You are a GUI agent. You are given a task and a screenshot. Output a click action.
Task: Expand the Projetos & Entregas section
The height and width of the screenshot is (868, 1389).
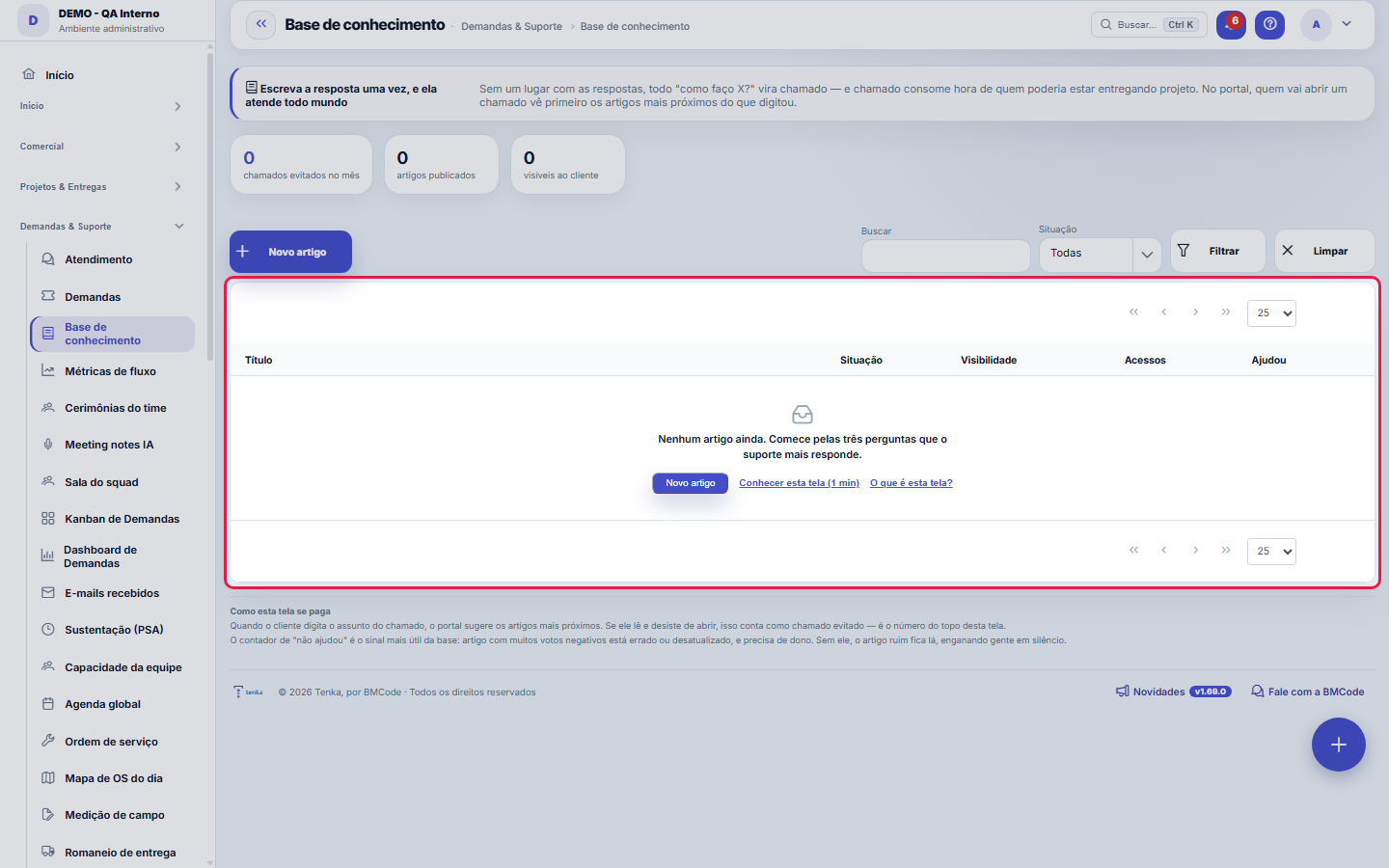[x=101, y=187]
